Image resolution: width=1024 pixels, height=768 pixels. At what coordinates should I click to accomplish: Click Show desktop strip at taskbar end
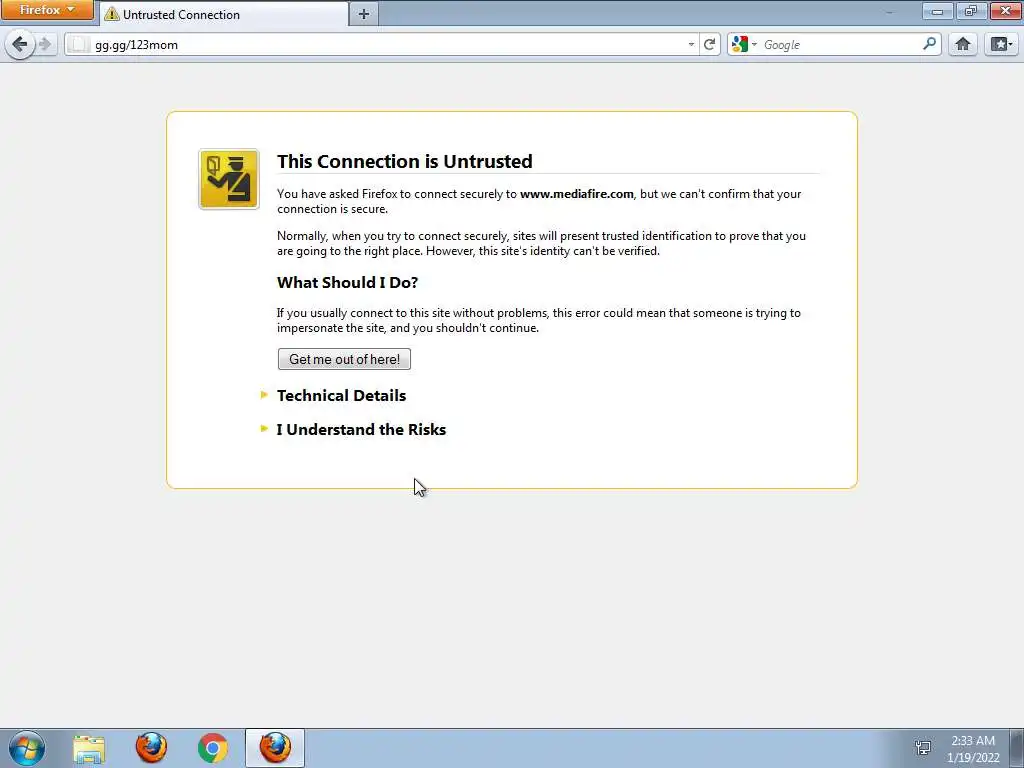click(x=1017, y=748)
